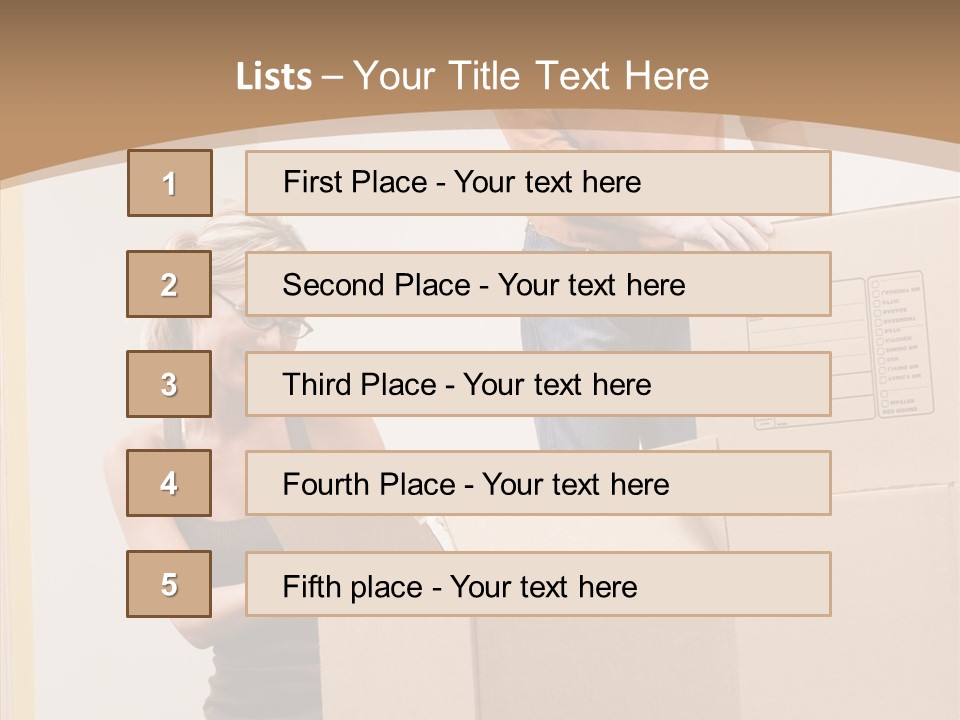The height and width of the screenshot is (720, 960).
Task: Select the Second Place text box
Action: 538,284
